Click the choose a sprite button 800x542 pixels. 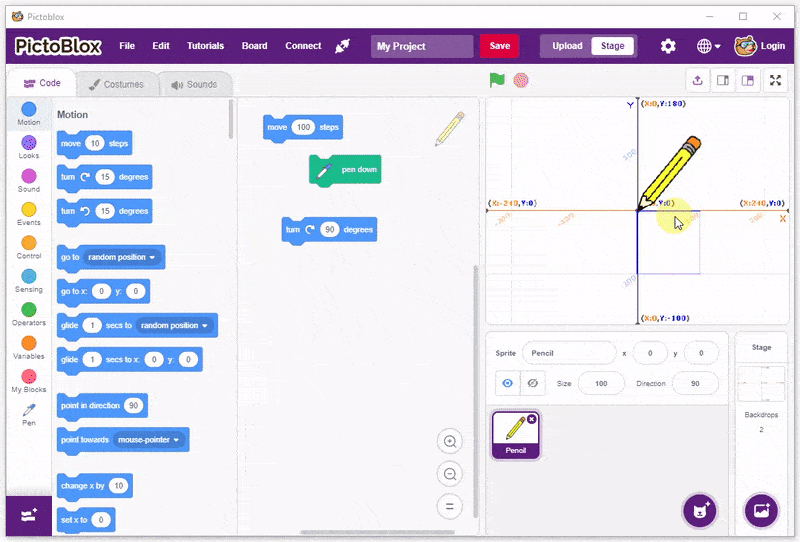(700, 510)
